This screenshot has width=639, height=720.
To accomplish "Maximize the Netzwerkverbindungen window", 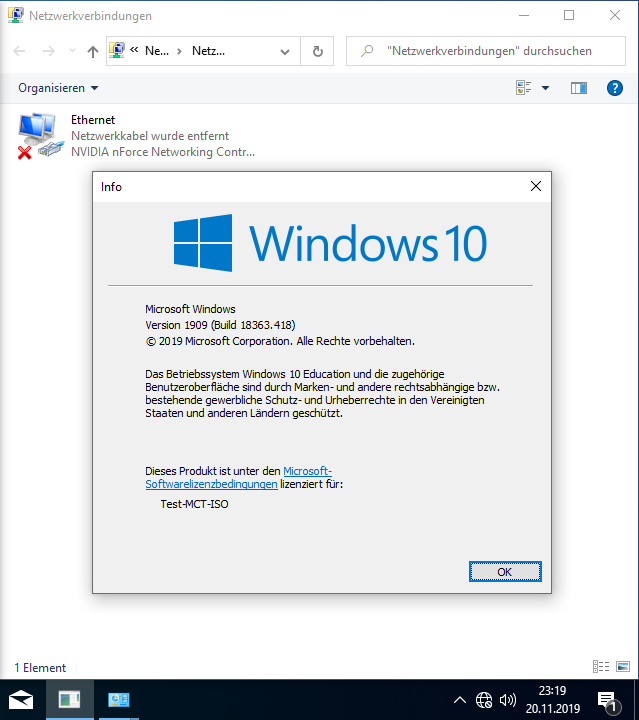I will (569, 15).
